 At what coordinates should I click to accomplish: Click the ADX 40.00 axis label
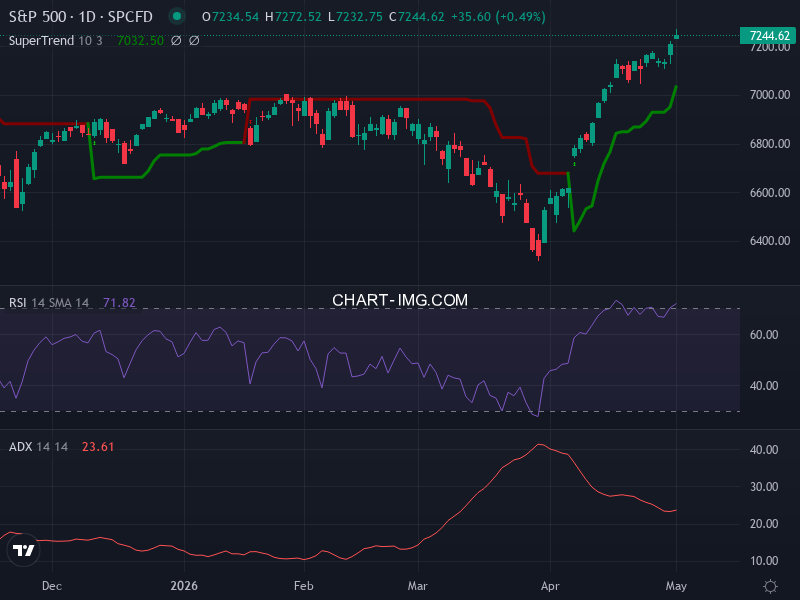tap(764, 450)
